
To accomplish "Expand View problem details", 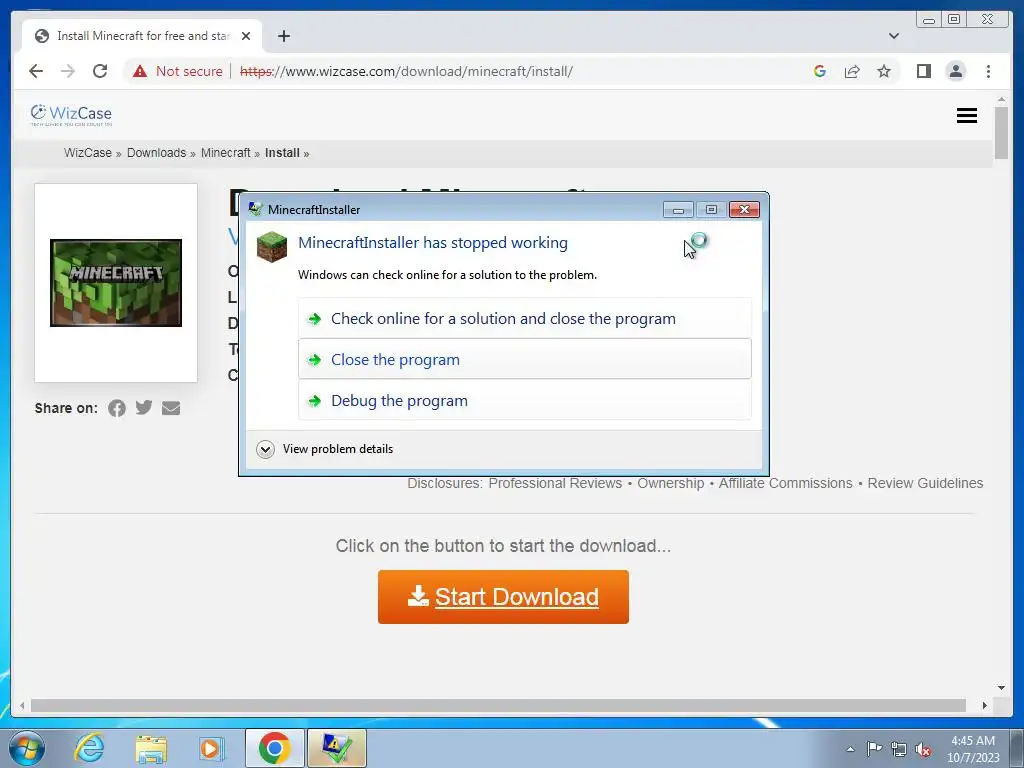I will [325, 449].
